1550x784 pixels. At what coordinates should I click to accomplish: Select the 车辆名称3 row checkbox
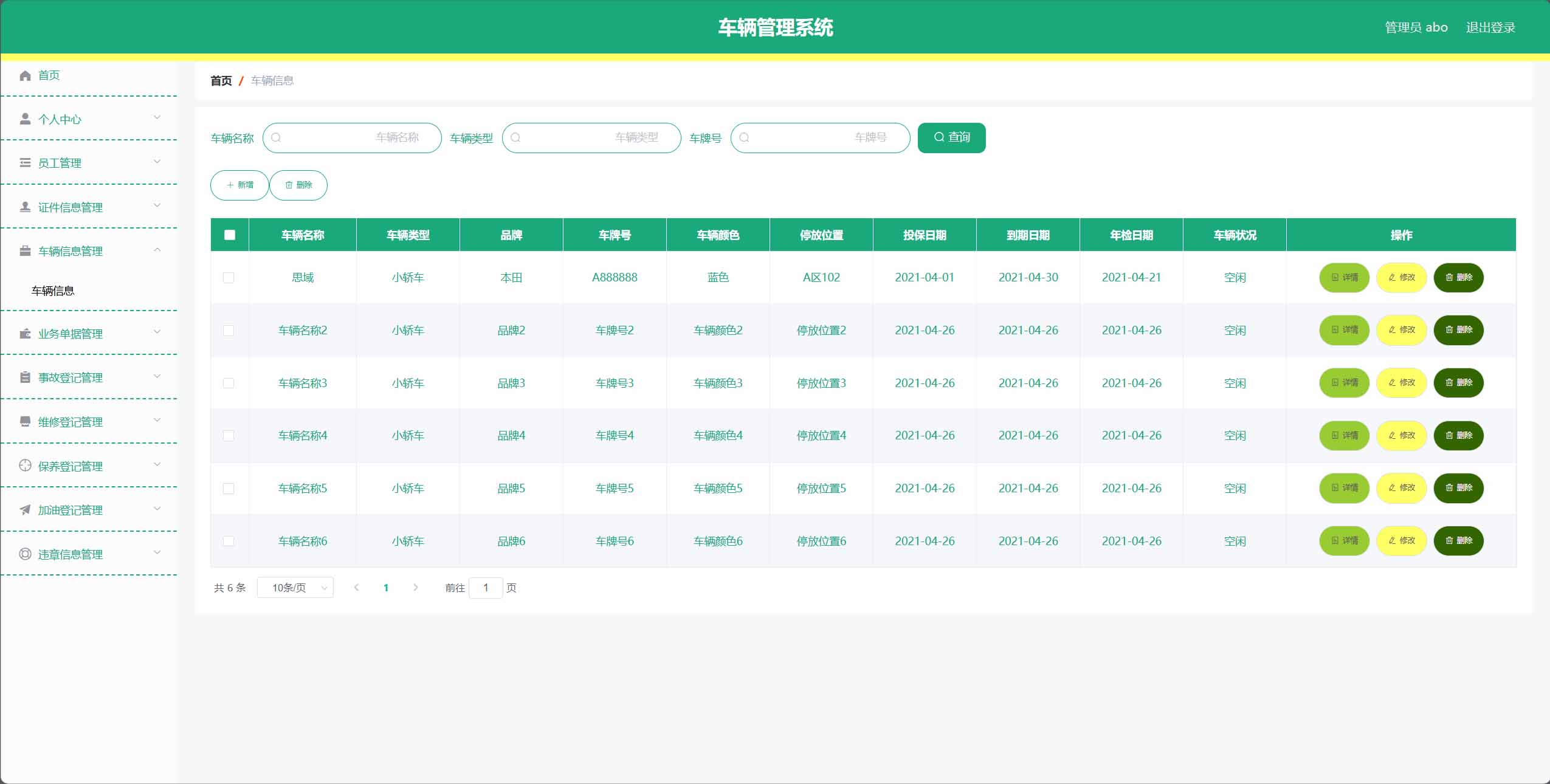pyautogui.click(x=229, y=383)
